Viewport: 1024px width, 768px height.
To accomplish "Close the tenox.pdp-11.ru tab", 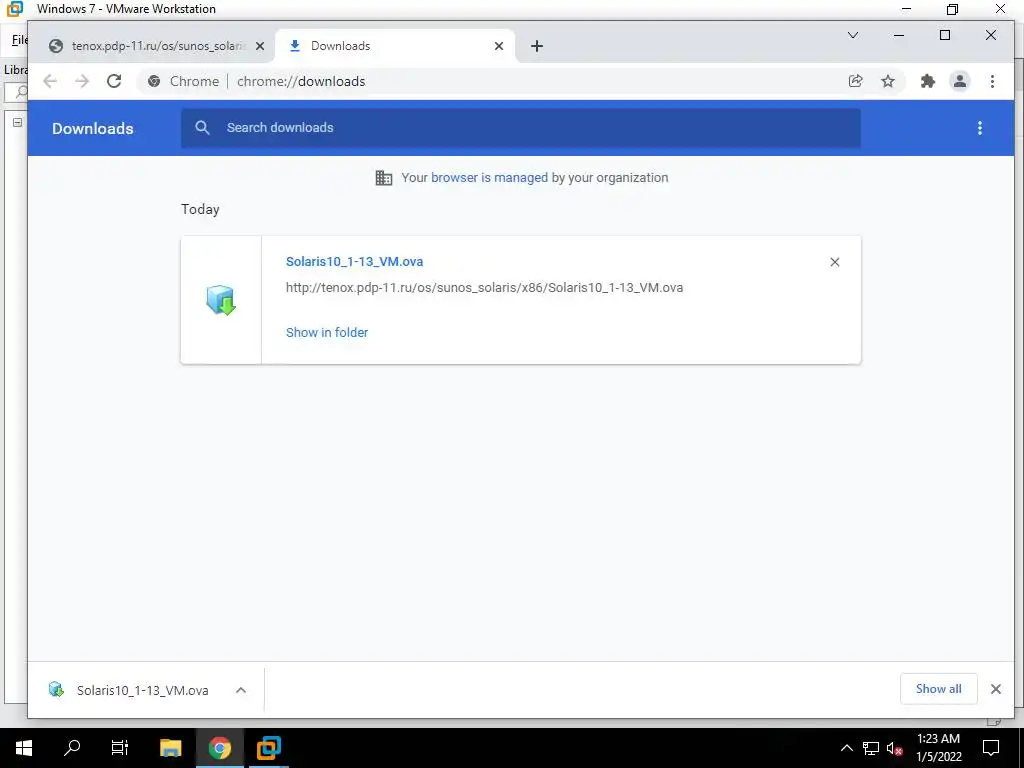I will tap(260, 46).
